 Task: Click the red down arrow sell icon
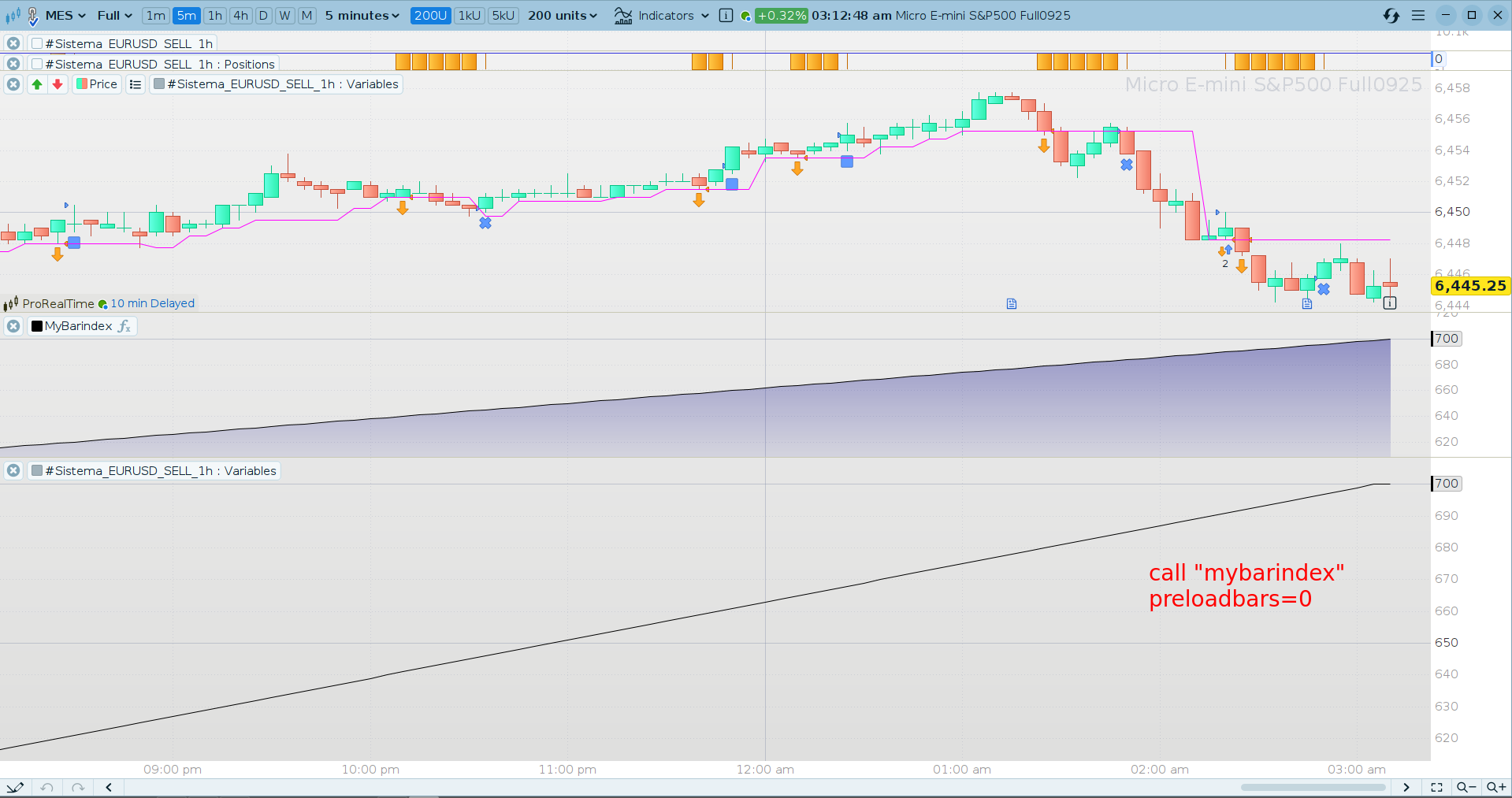tap(58, 84)
